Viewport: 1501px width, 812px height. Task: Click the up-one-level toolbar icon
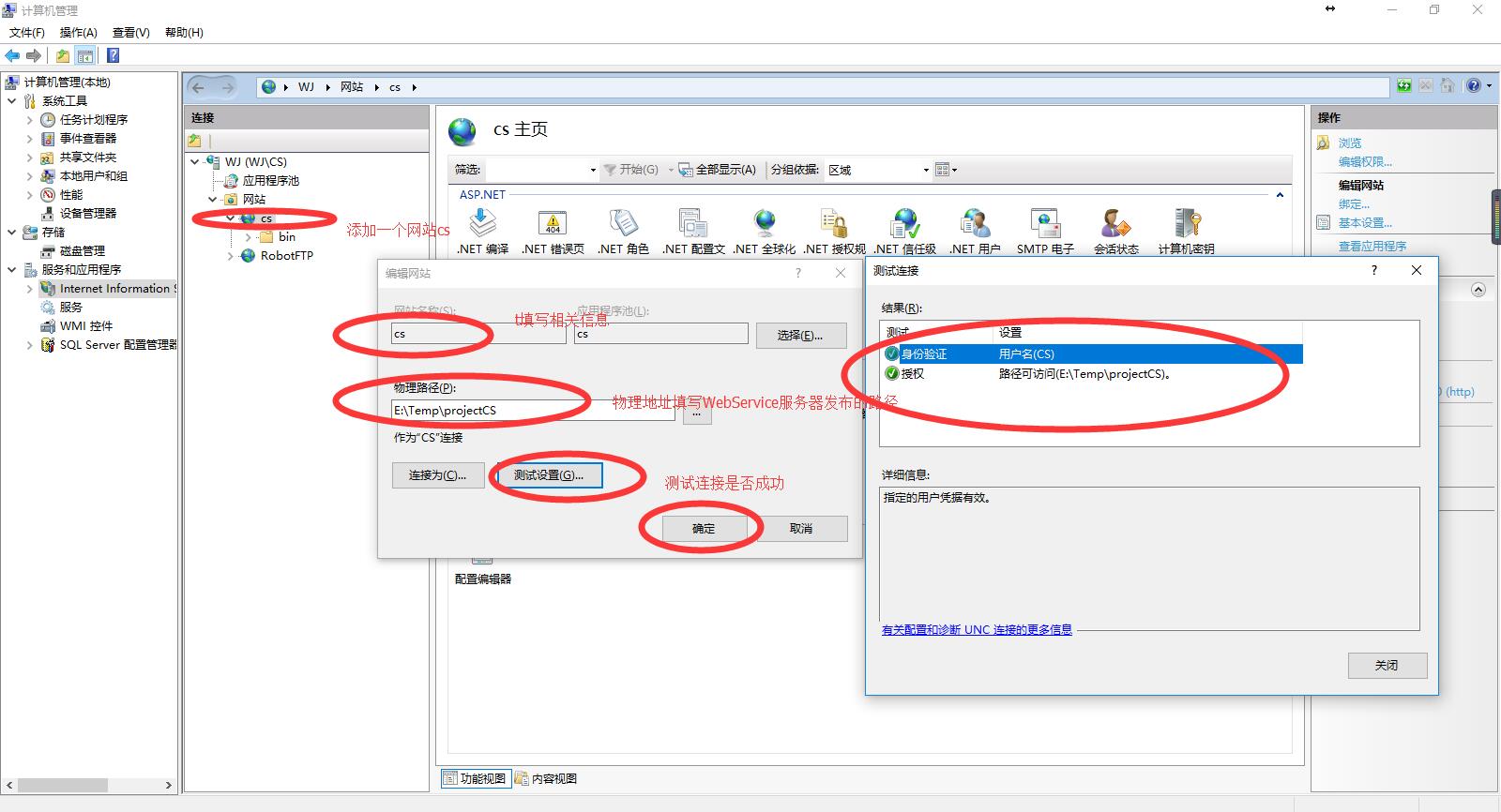63,56
